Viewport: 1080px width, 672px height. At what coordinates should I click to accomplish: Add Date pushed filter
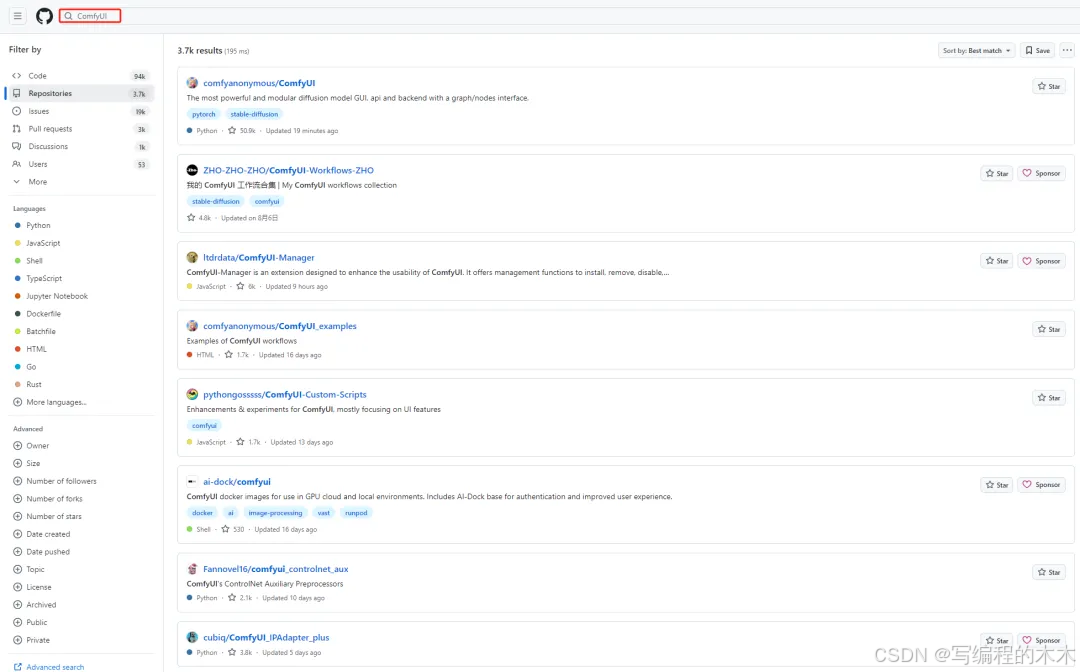41,552
